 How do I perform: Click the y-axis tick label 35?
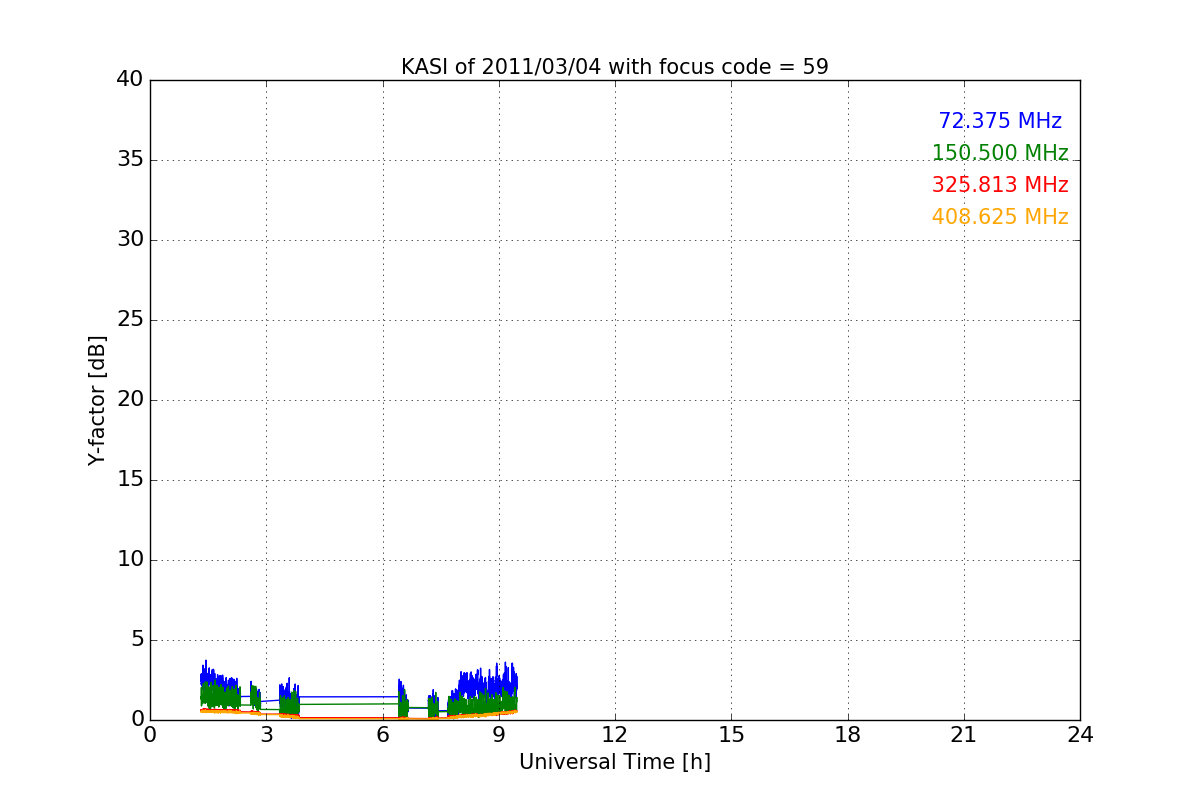pos(130,160)
